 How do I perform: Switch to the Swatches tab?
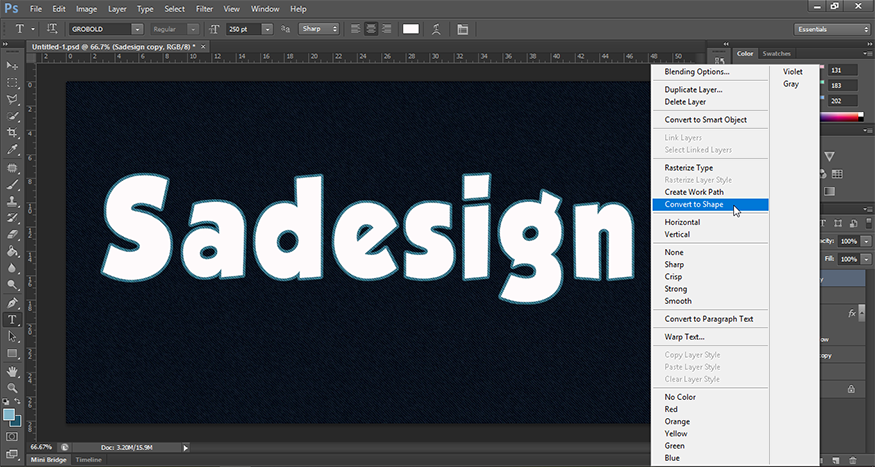pos(776,54)
